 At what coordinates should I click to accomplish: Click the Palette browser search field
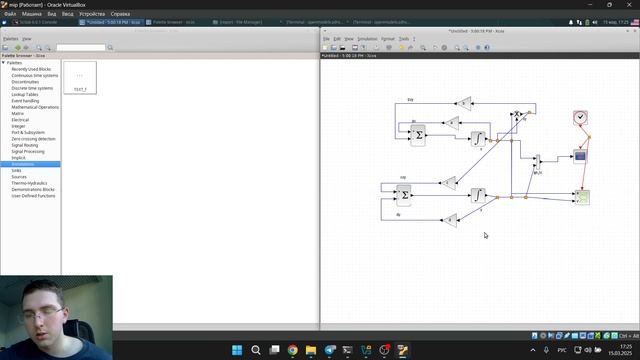tap(81, 48)
